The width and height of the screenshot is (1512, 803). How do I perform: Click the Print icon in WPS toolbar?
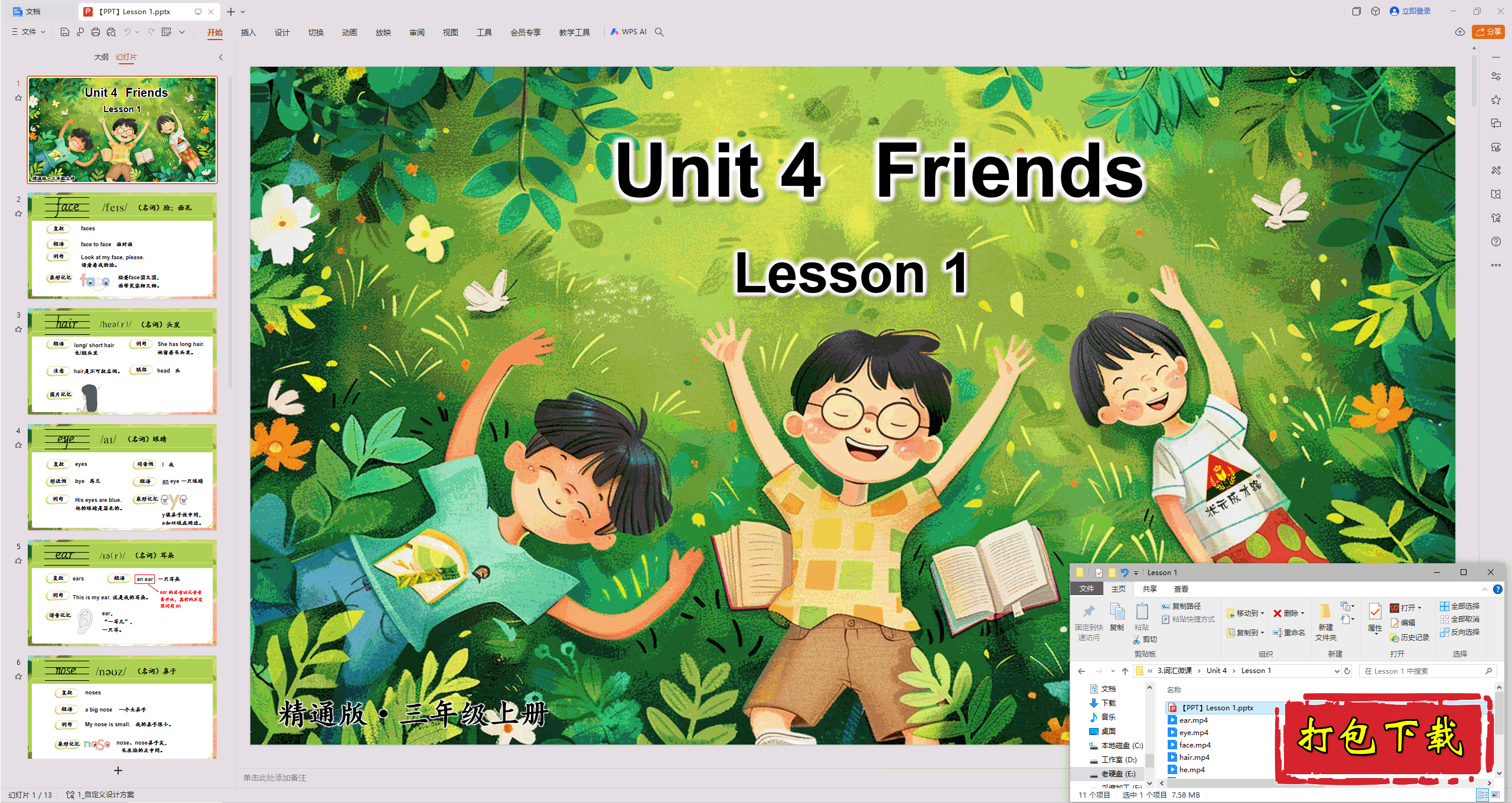click(96, 32)
